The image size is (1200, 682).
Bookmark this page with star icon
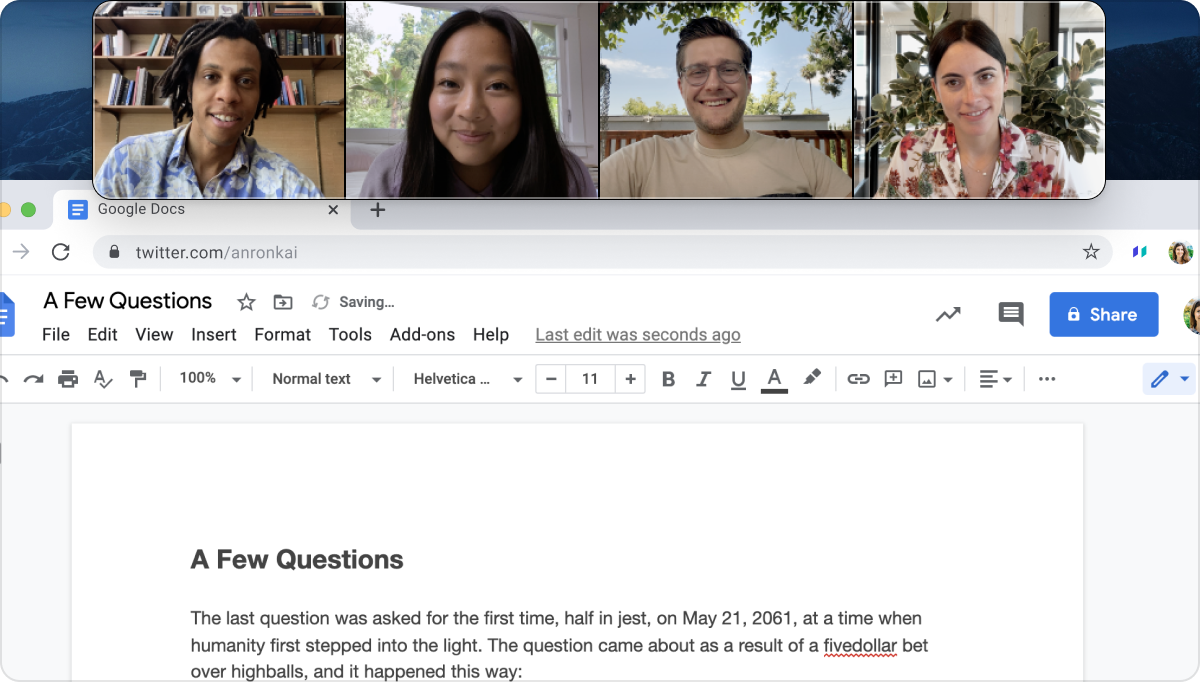pos(1091,252)
